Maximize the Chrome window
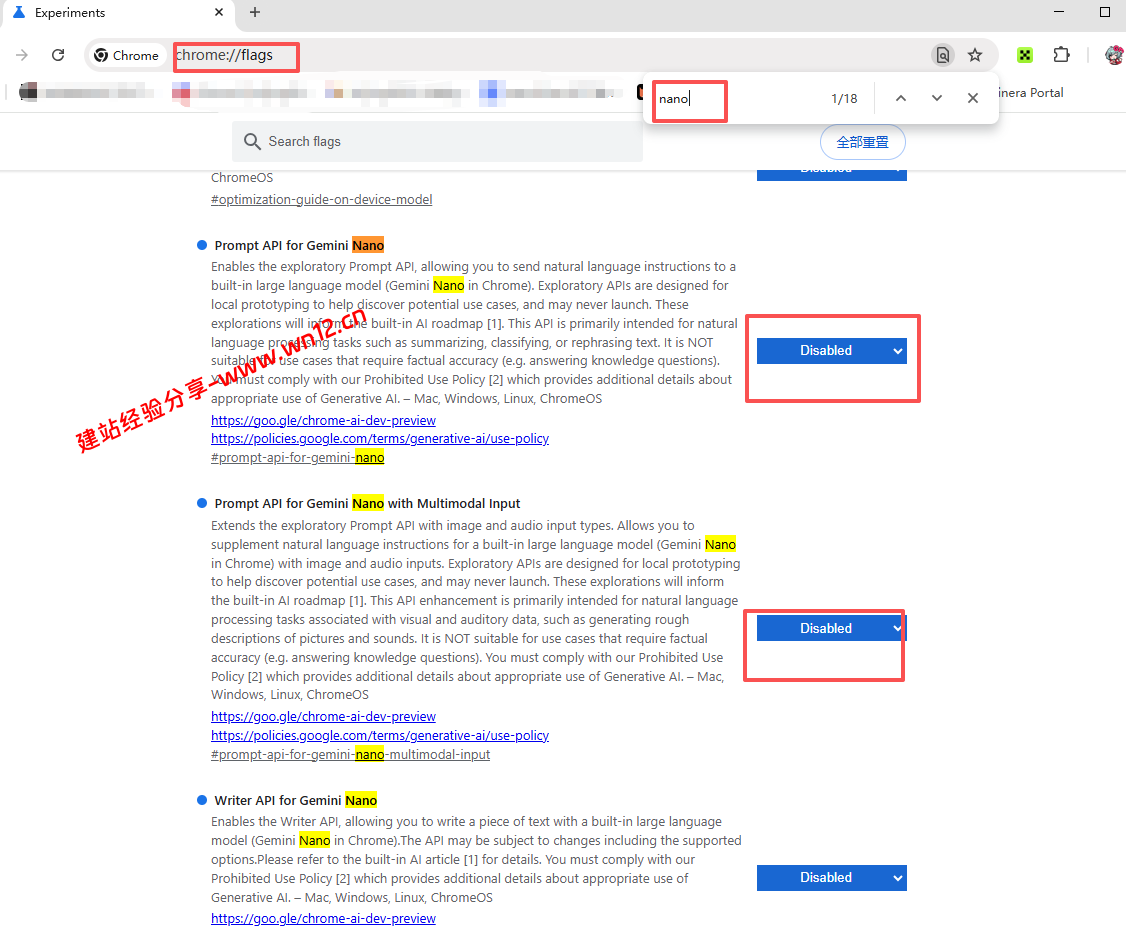 (1104, 12)
